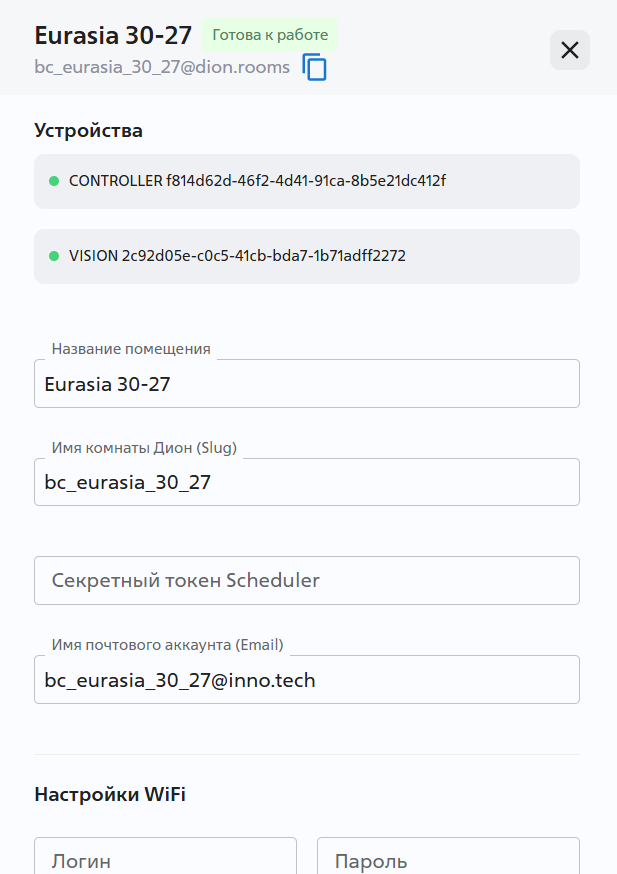Copy the dion.rooms address with the copy icon

[x=315, y=68]
